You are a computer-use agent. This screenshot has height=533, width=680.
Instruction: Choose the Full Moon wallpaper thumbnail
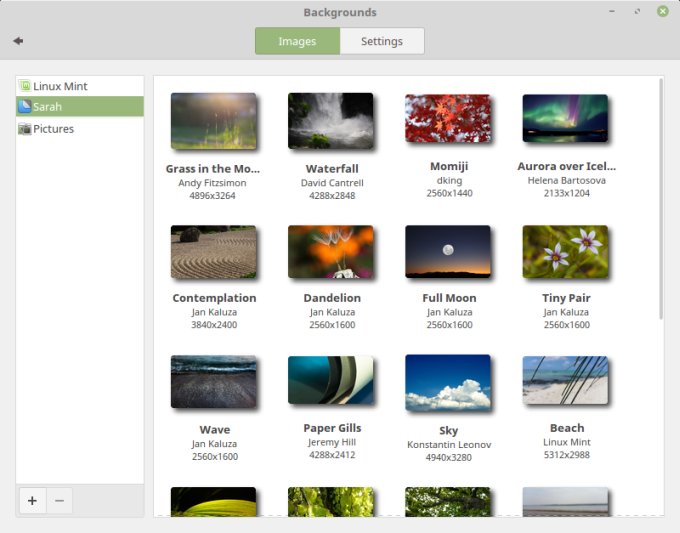pos(447,251)
